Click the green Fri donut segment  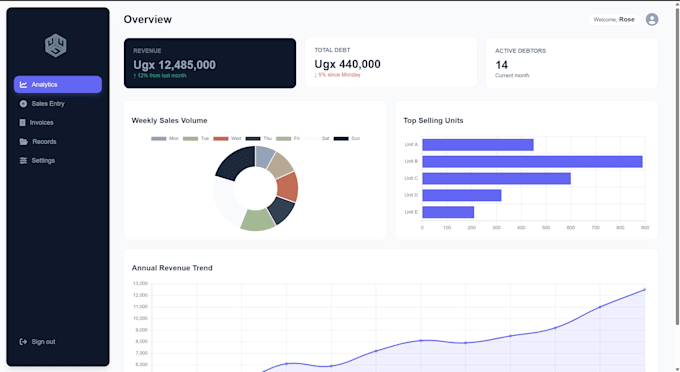coord(257,220)
